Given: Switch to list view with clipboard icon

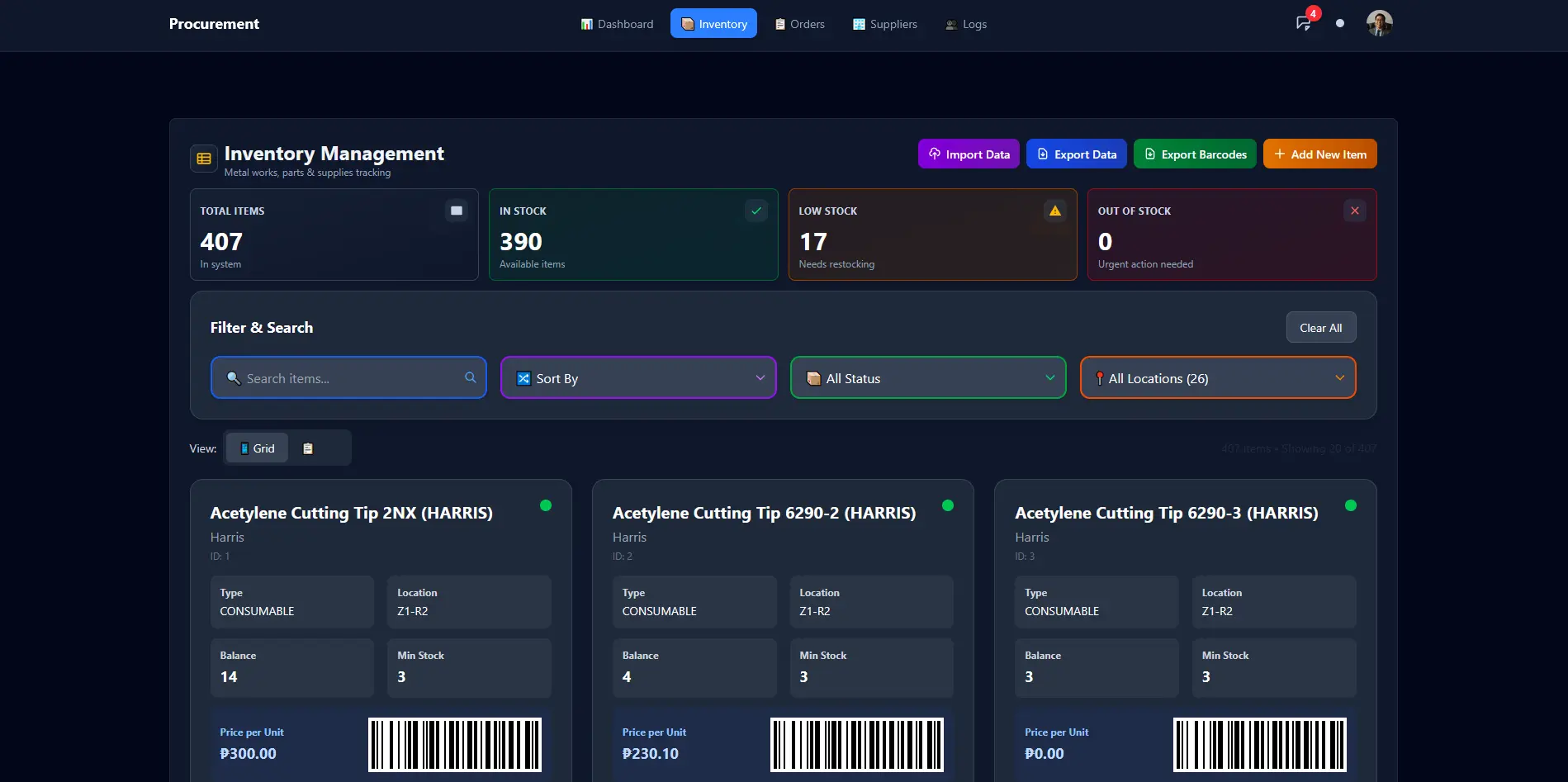Looking at the screenshot, I should (308, 448).
